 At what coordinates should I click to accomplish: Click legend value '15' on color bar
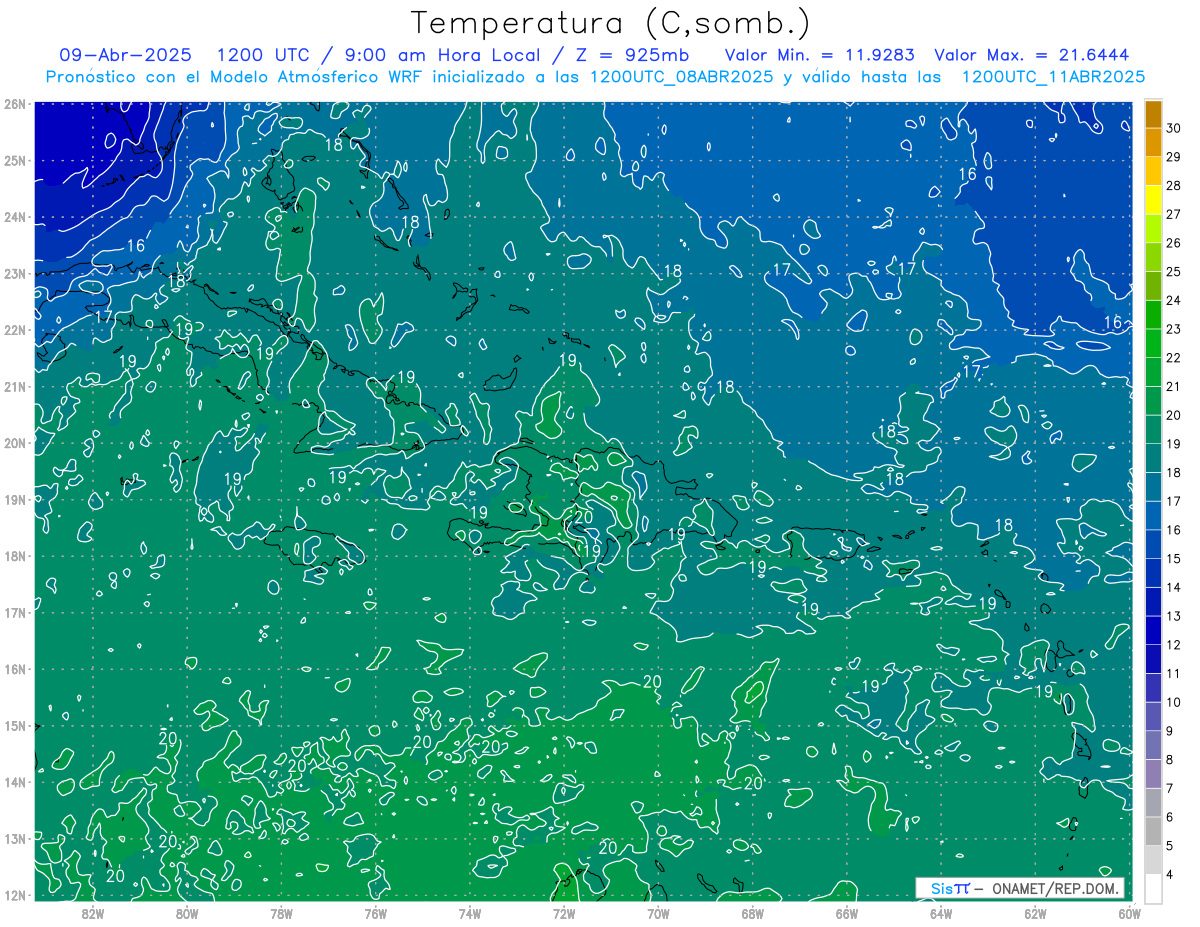point(1174,559)
